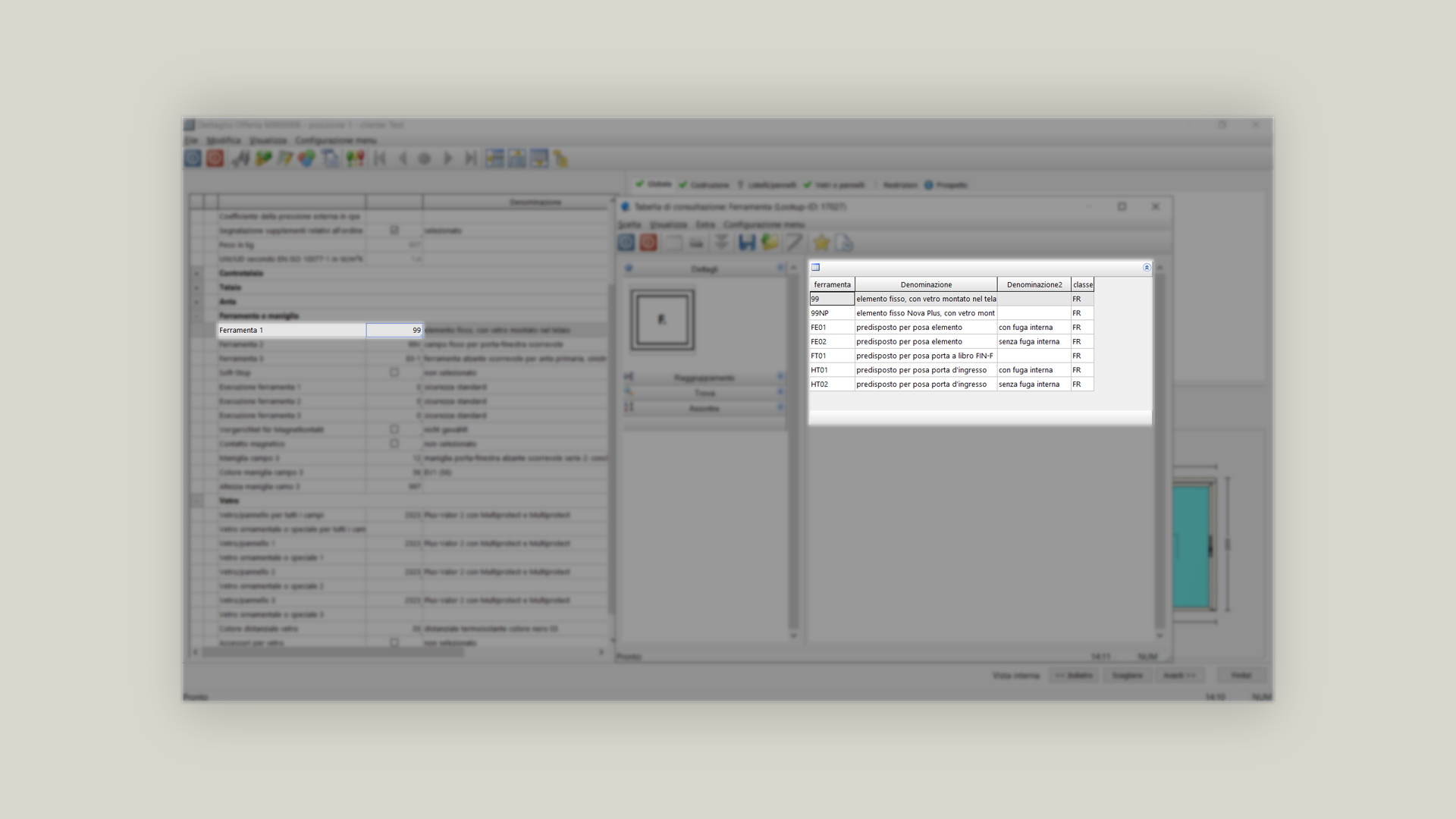Click the favorites star icon in the lookup toolbar
The width and height of the screenshot is (1456, 819).
click(821, 243)
